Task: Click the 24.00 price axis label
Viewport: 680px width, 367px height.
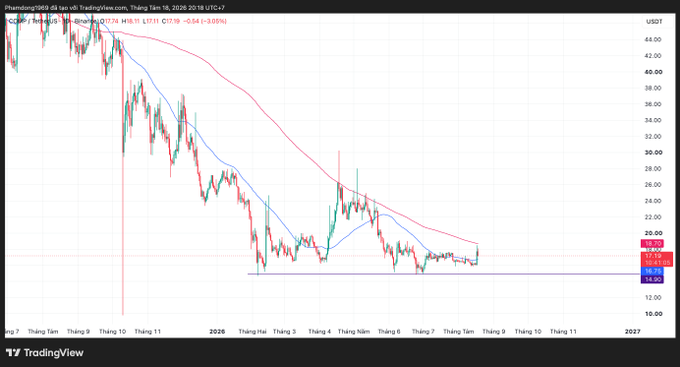Action: (x=653, y=201)
